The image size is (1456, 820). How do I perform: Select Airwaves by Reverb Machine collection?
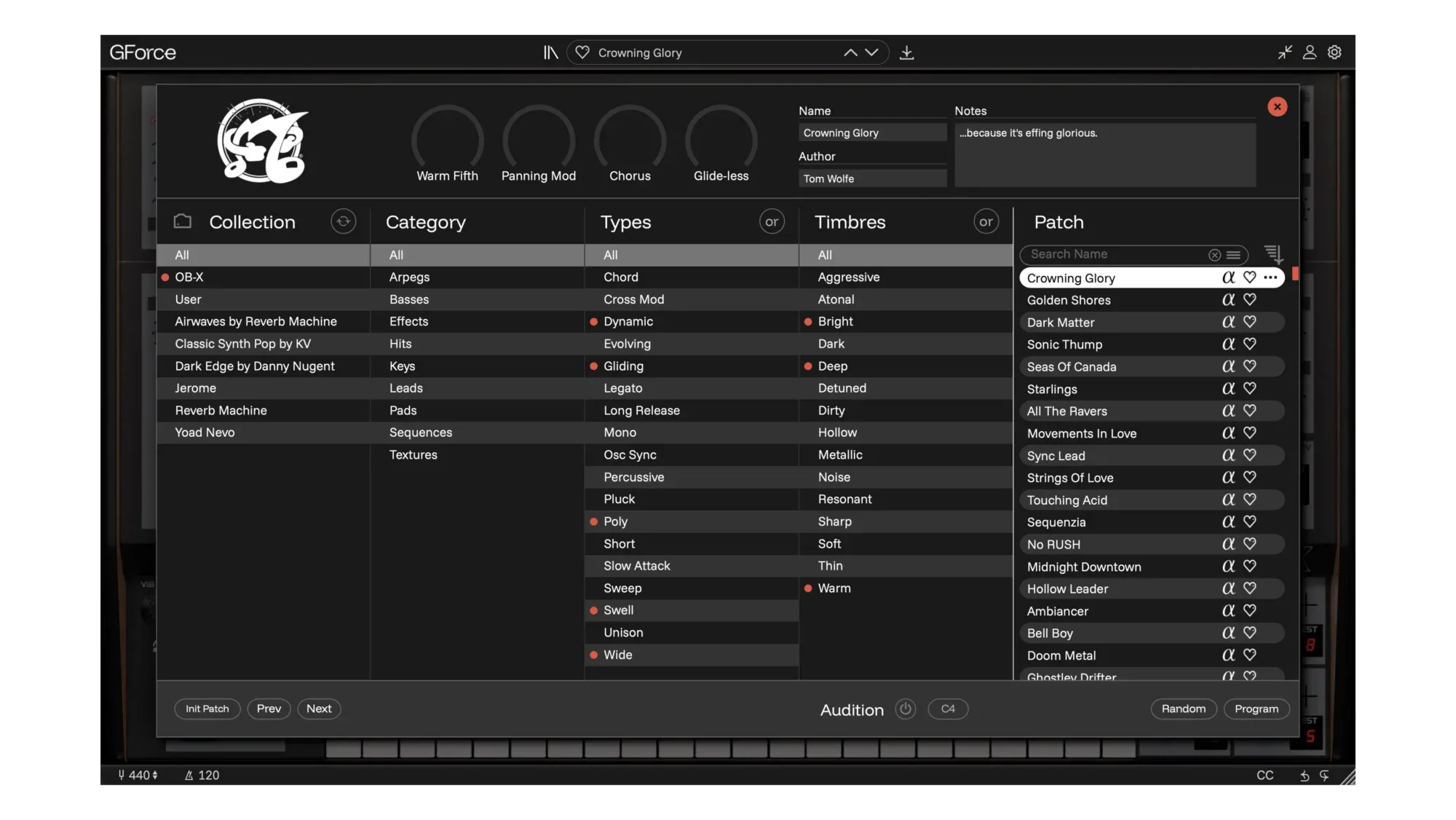(x=264, y=322)
